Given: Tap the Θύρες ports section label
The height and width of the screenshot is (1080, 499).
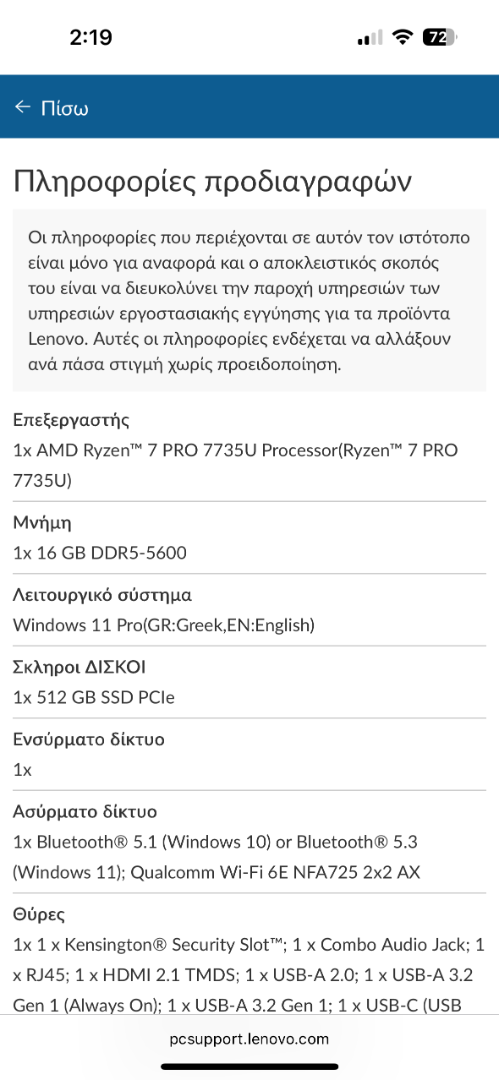Looking at the screenshot, I should tap(39, 915).
